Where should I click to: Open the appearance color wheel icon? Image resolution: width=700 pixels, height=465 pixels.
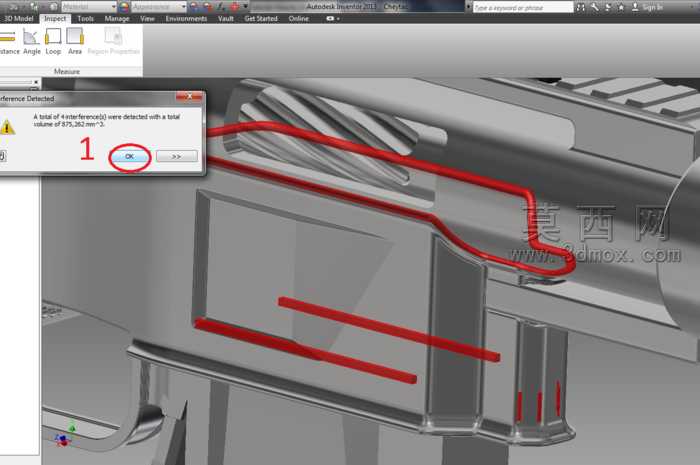coord(124,7)
